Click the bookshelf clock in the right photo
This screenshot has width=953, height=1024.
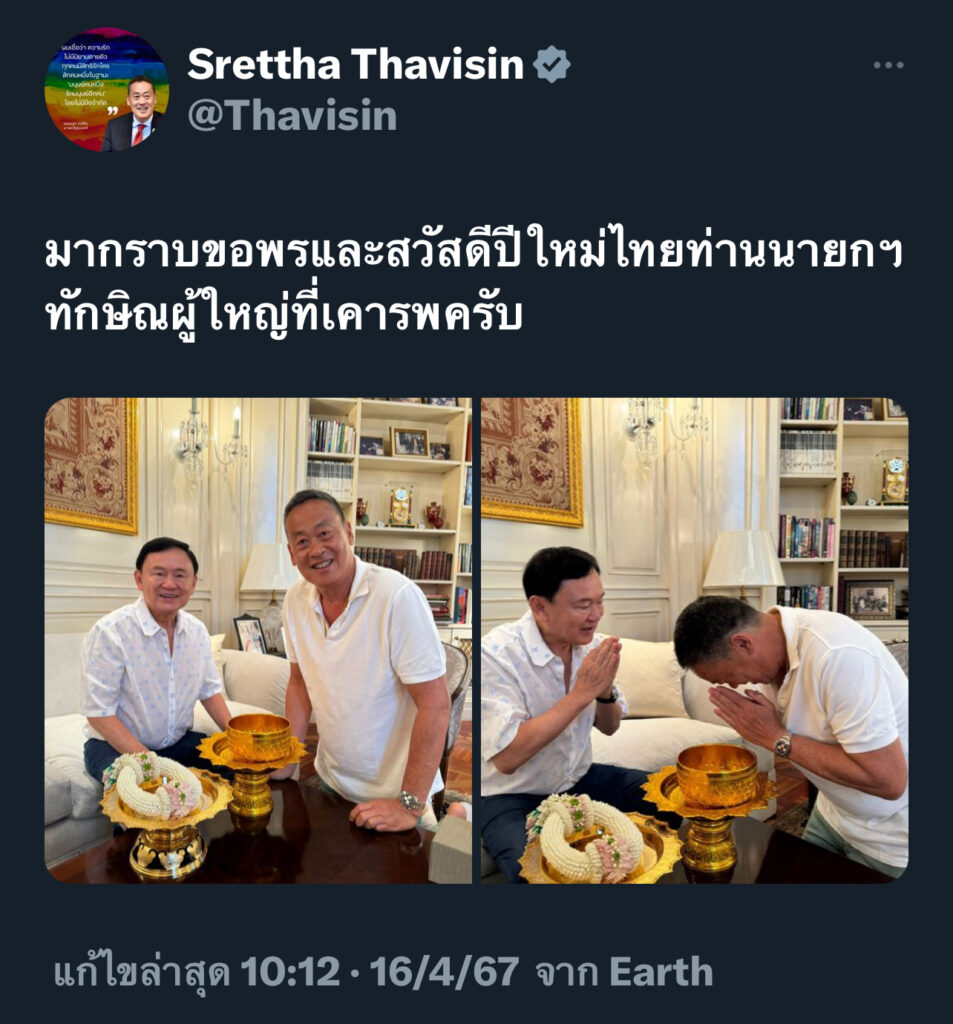tap(894, 479)
